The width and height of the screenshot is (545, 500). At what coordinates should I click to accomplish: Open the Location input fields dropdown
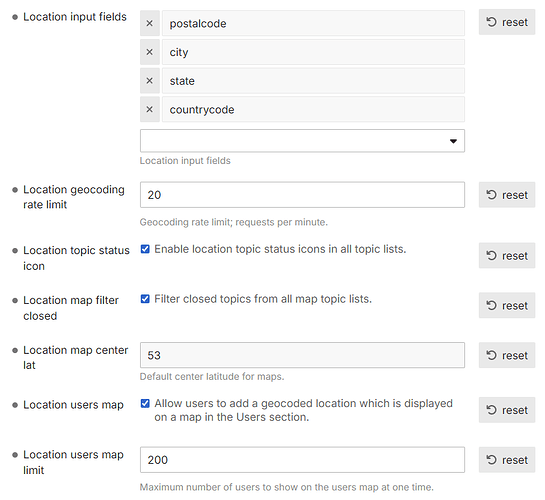pyautogui.click(x=302, y=141)
